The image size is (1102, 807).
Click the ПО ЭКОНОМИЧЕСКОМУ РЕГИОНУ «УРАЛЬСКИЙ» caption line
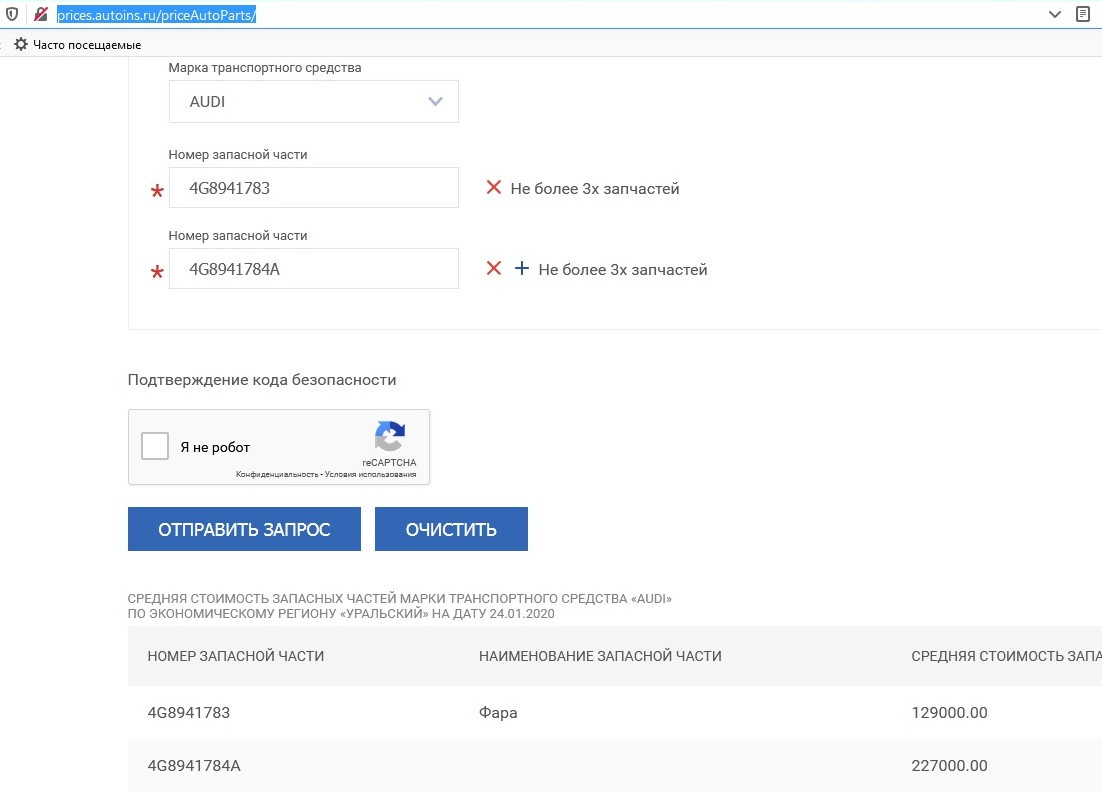pyautogui.click(x=341, y=614)
